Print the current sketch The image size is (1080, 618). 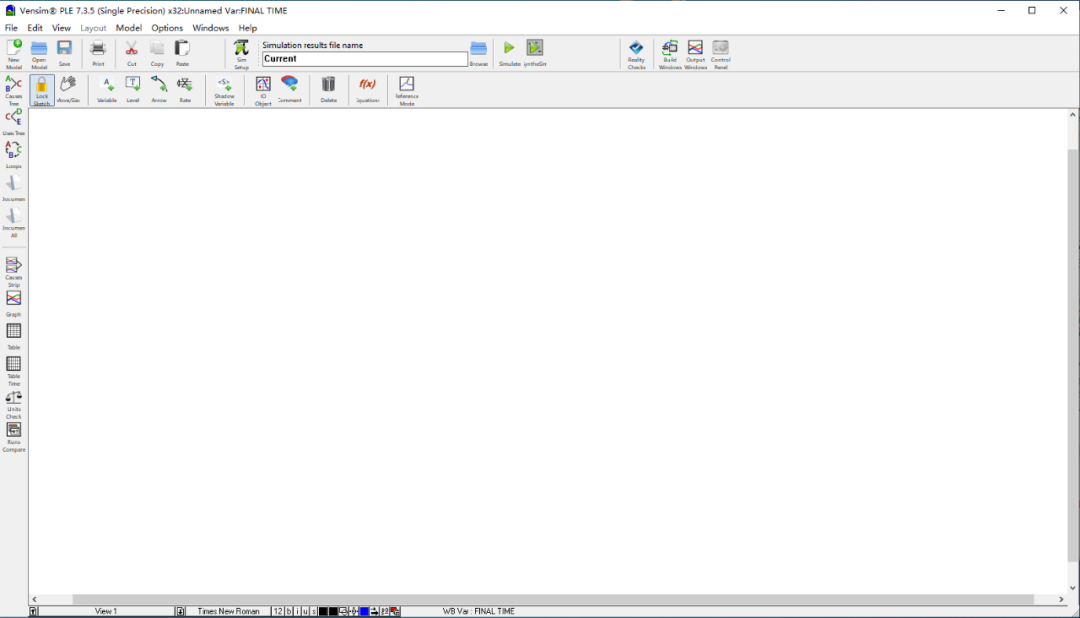pos(98,54)
